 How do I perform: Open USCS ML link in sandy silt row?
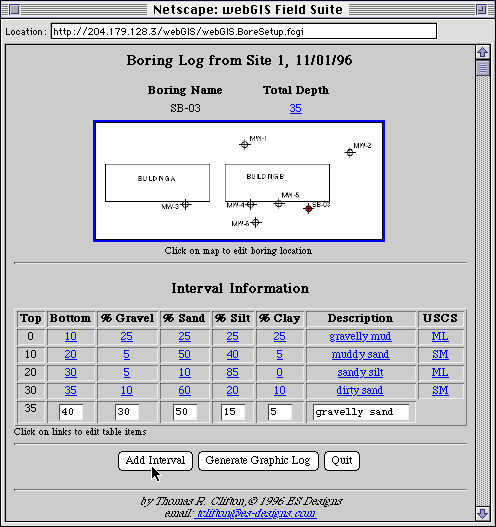click(440, 372)
